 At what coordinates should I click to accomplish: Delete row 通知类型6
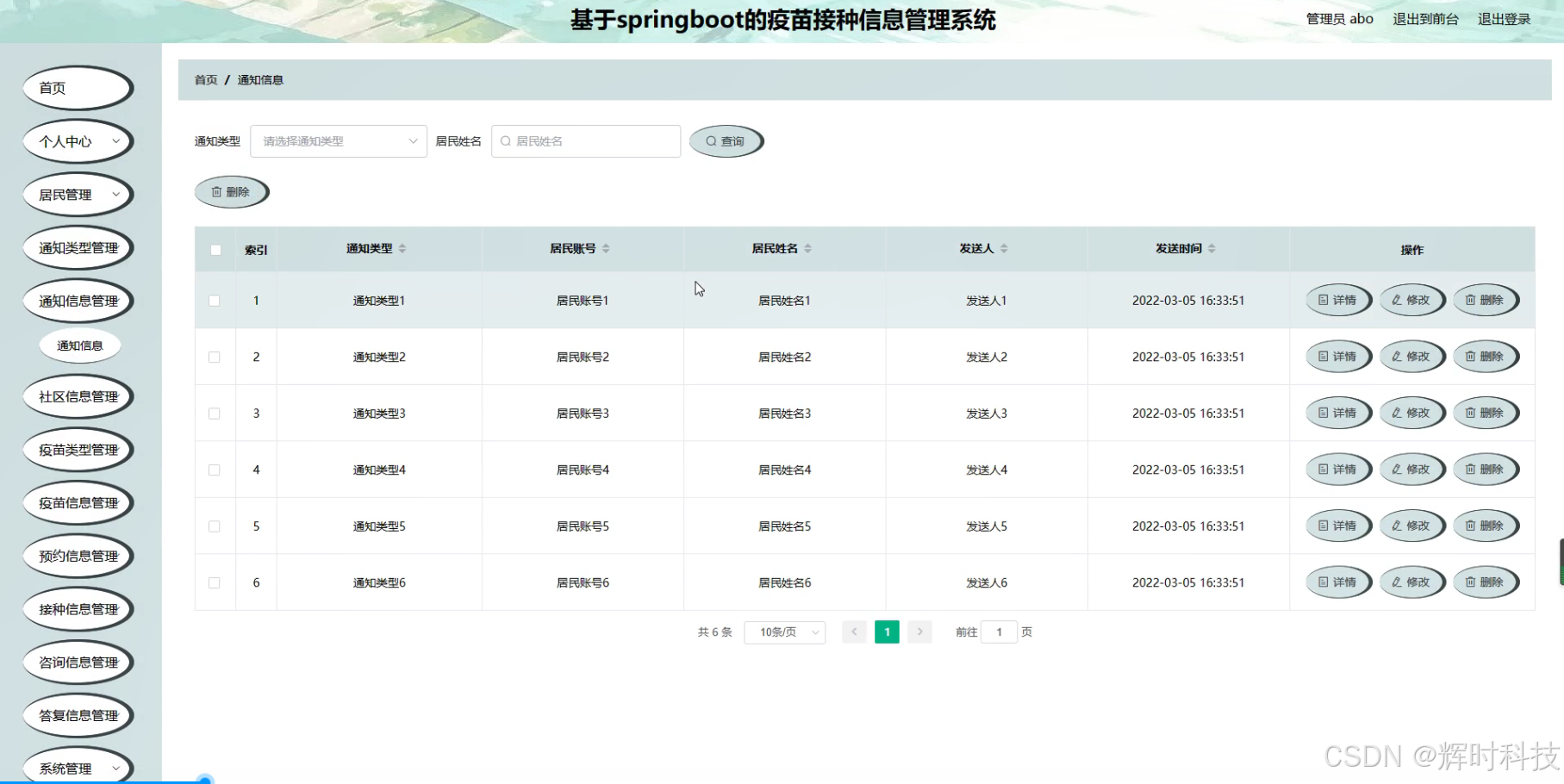pos(1486,582)
